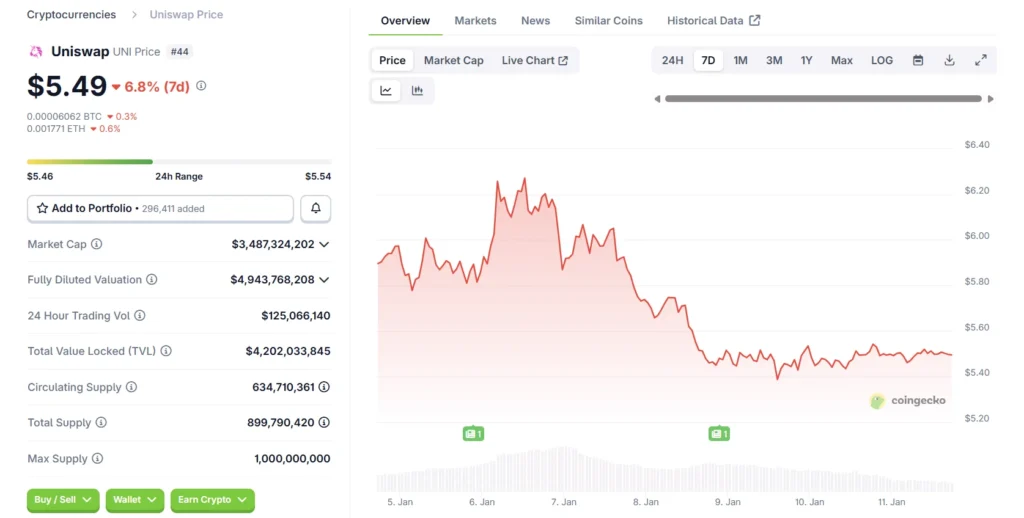Download chart data icon

pos(949,60)
